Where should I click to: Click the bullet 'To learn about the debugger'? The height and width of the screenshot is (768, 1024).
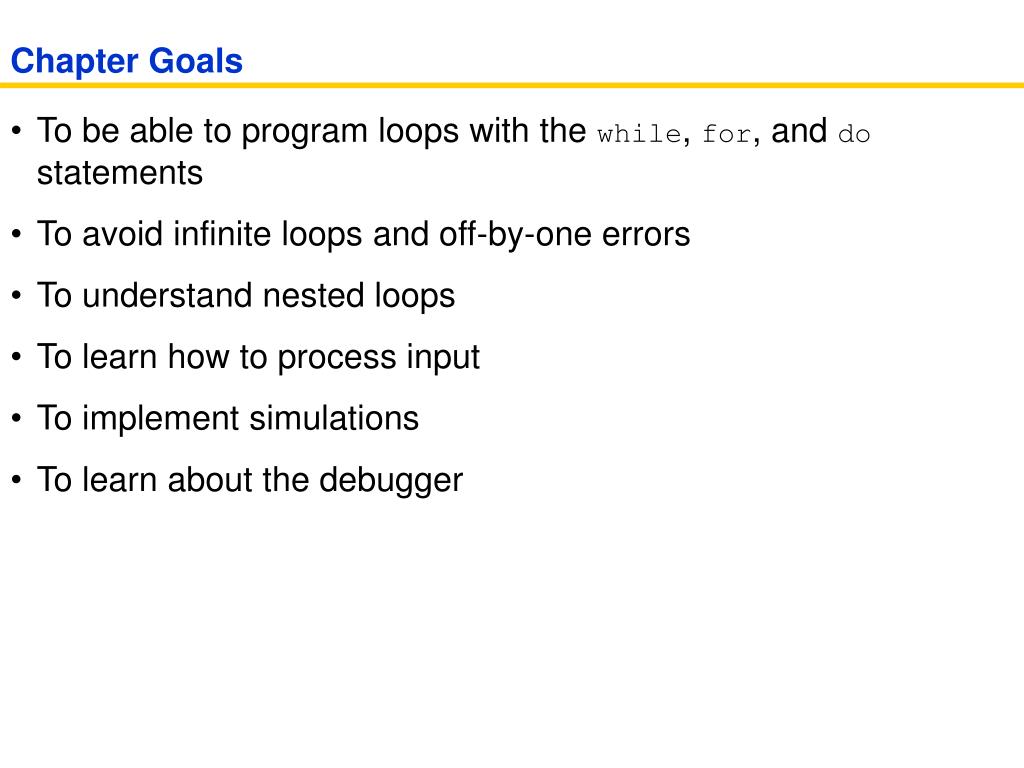[249, 479]
